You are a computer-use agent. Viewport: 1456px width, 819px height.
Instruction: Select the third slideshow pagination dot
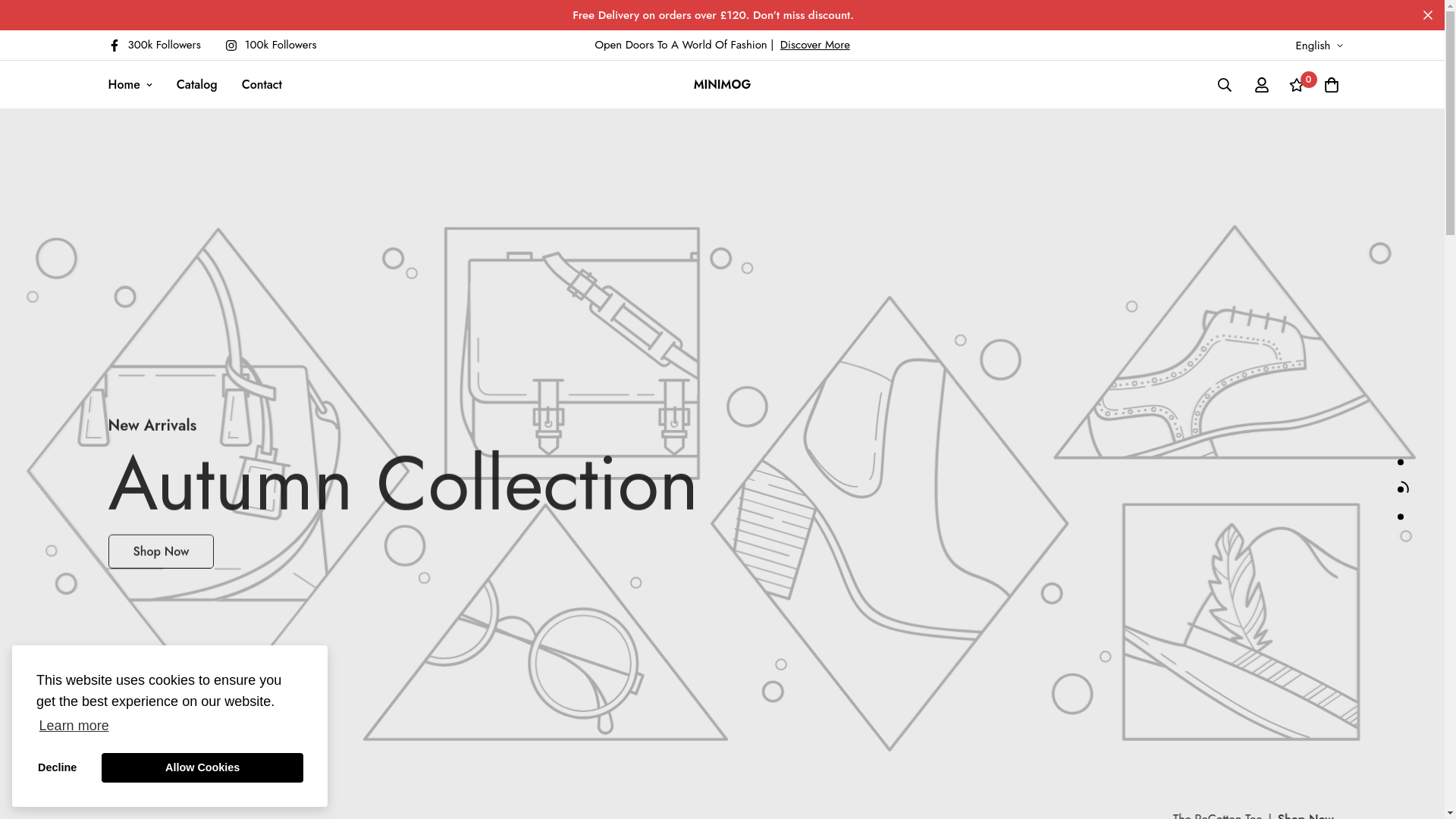(1401, 516)
